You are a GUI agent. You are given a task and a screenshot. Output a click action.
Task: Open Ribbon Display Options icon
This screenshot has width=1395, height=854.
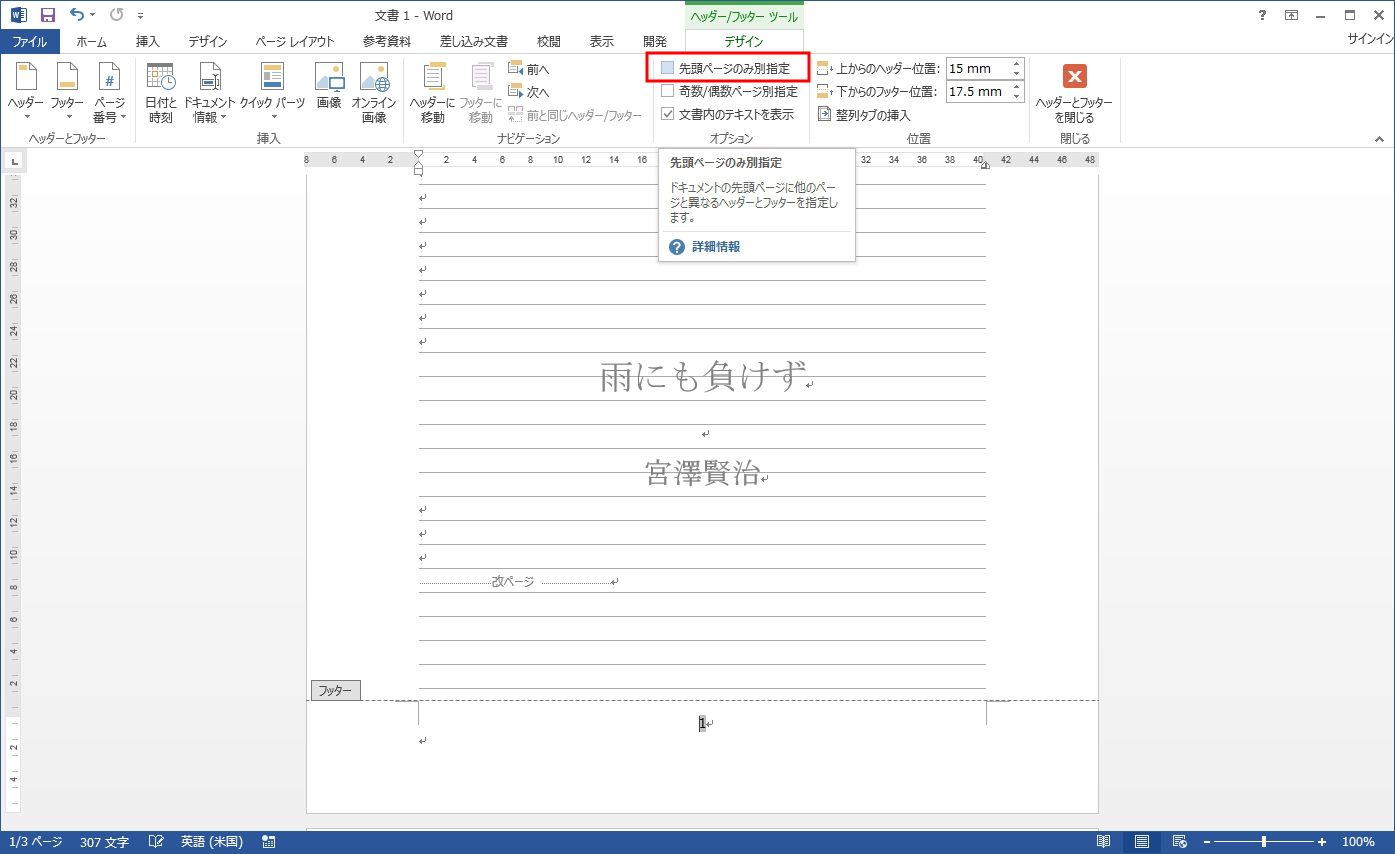pos(1292,15)
